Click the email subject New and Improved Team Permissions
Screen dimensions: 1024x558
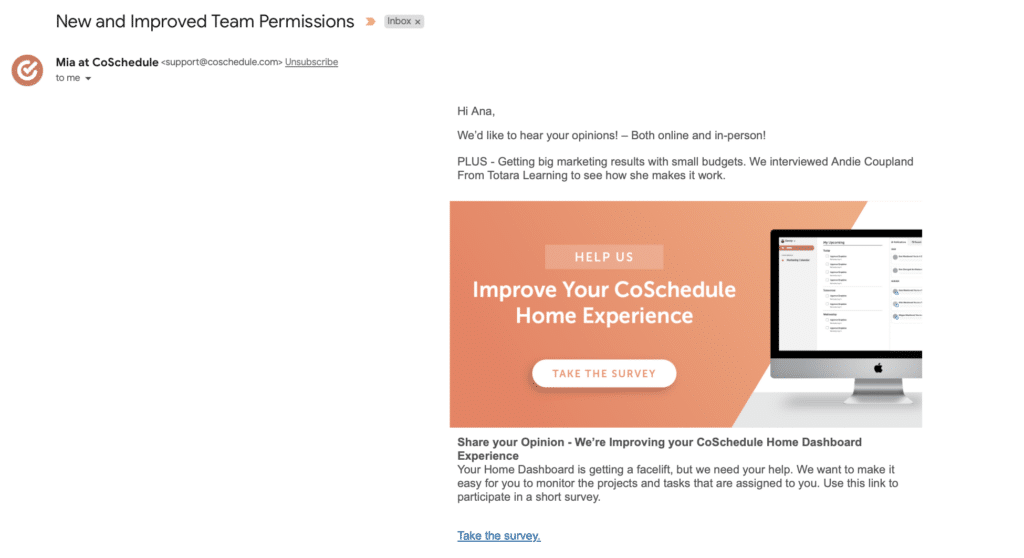pyautogui.click(x=205, y=22)
